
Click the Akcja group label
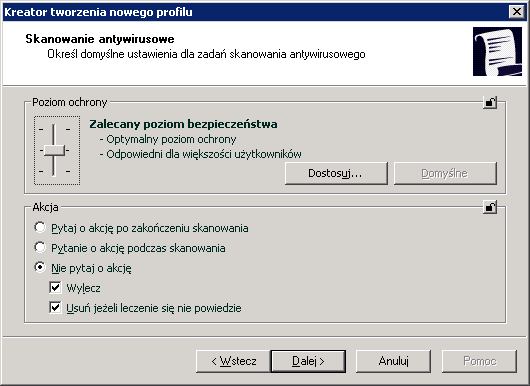coord(45,207)
